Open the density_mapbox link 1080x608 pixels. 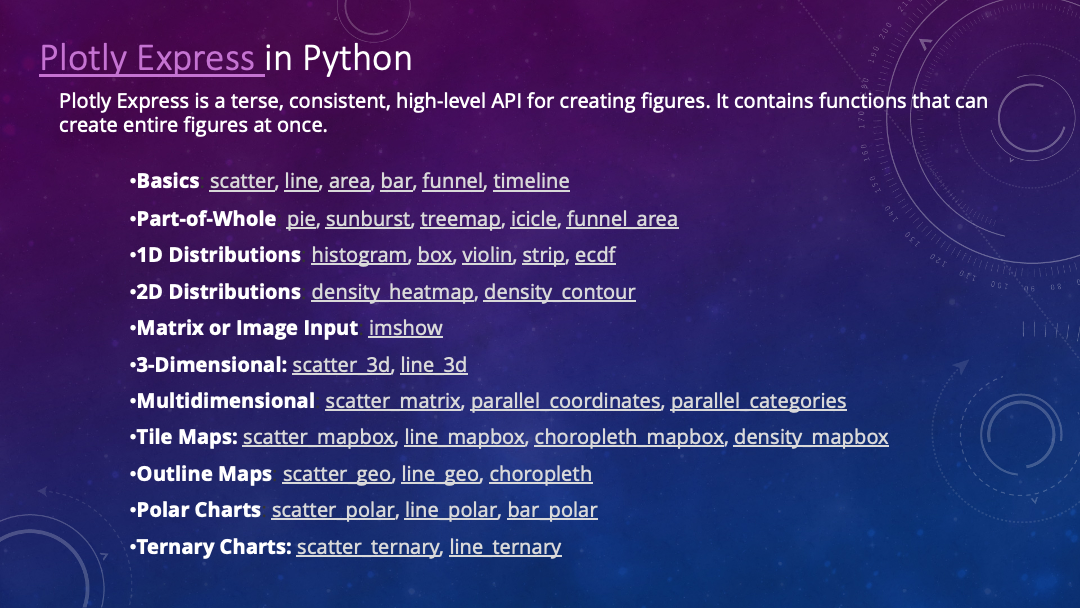coord(811,437)
